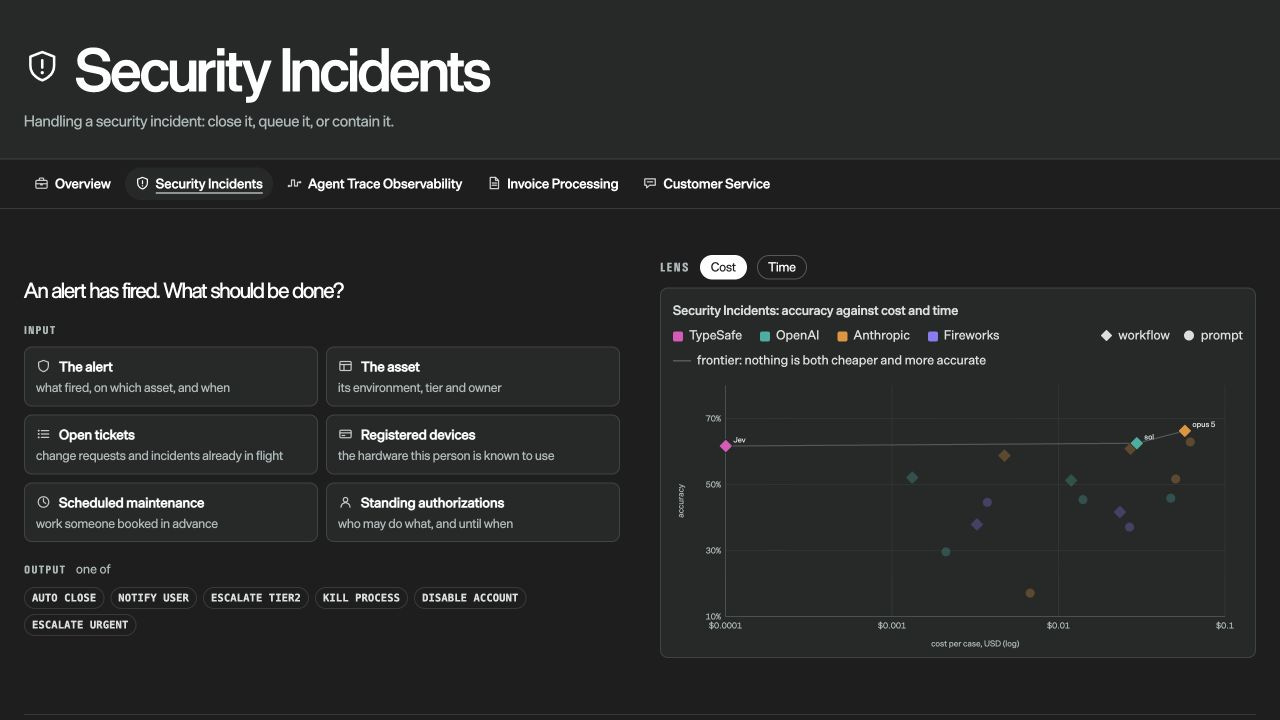Click the document icon for Invoice Processing

coord(494,184)
